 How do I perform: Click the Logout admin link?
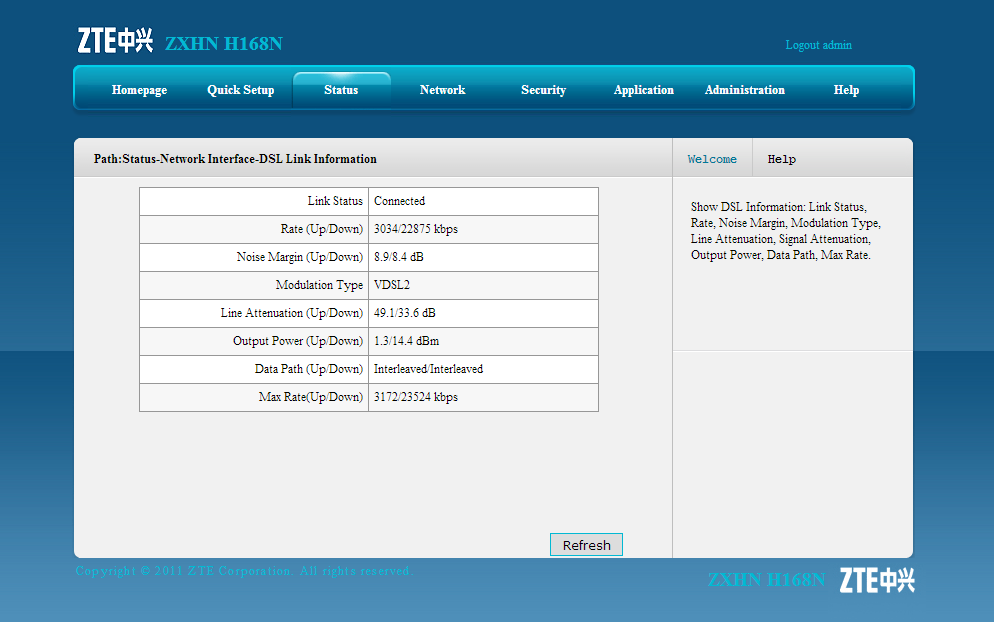click(x=818, y=45)
